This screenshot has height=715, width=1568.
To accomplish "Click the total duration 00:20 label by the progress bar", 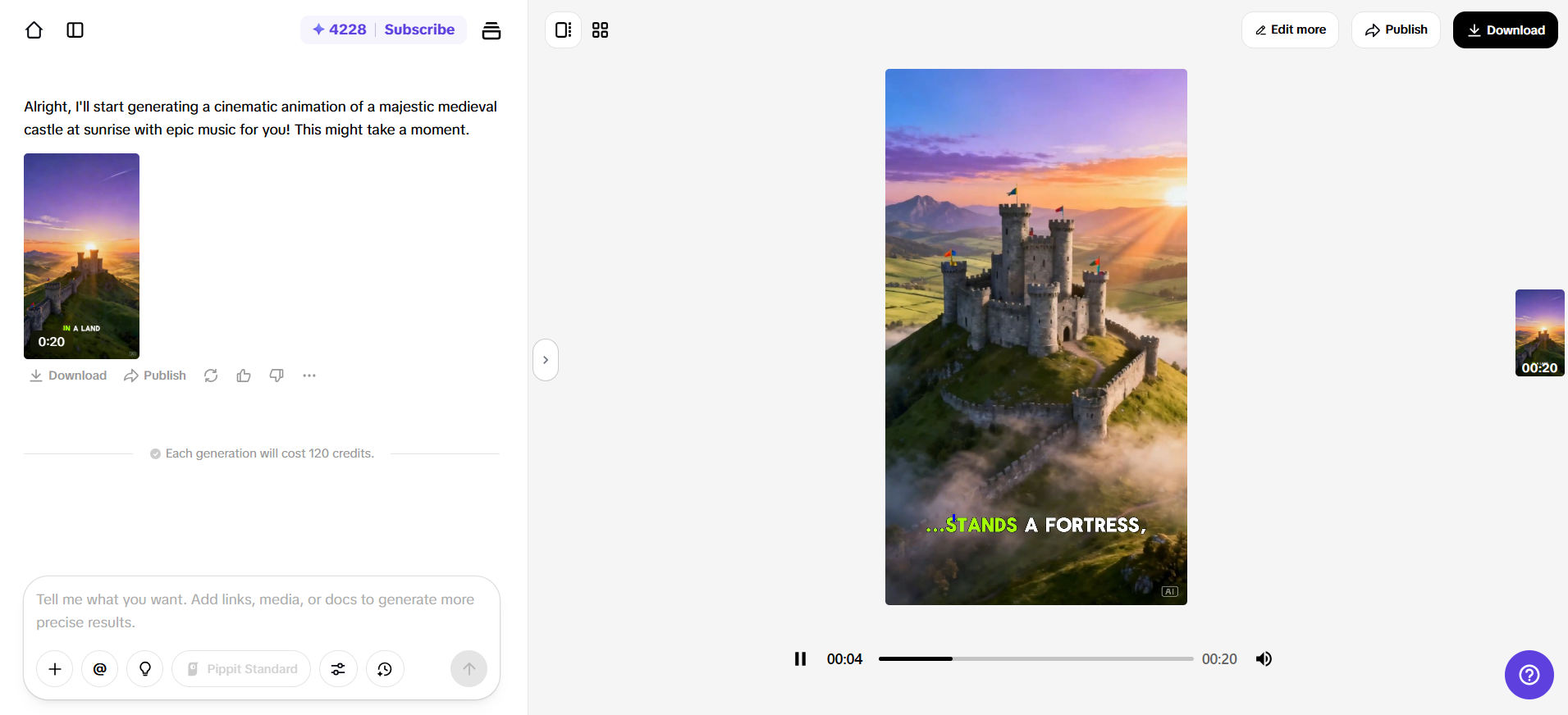I will point(1219,659).
